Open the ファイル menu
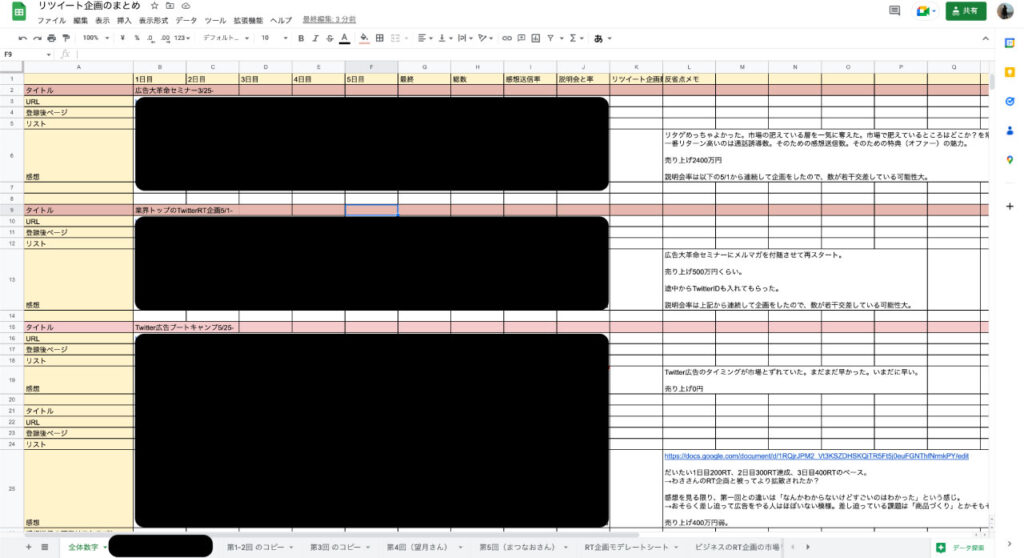 pos(49,20)
